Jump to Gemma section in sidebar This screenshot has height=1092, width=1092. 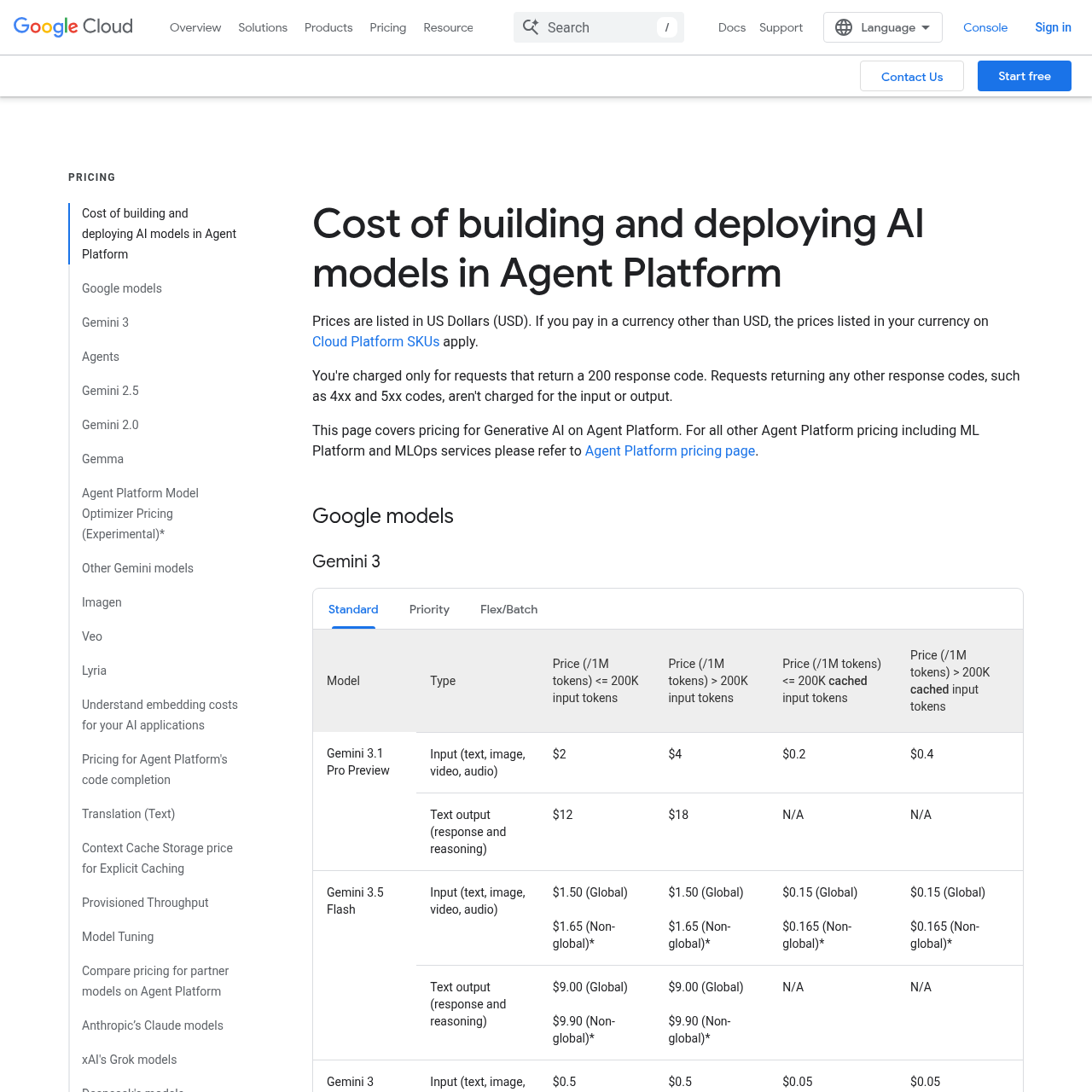point(102,459)
